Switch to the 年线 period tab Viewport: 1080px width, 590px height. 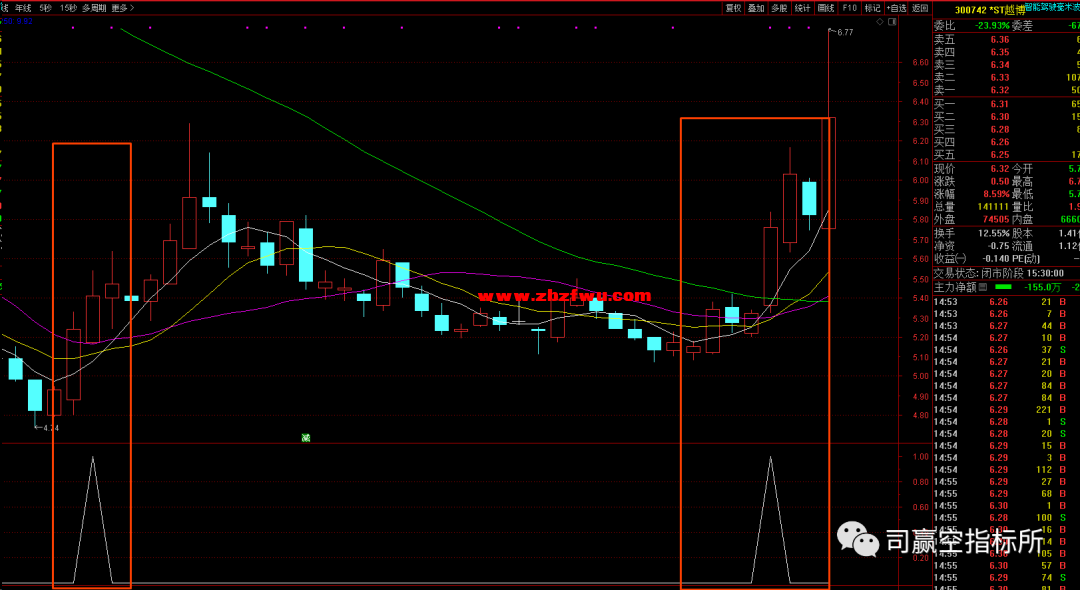(23, 8)
